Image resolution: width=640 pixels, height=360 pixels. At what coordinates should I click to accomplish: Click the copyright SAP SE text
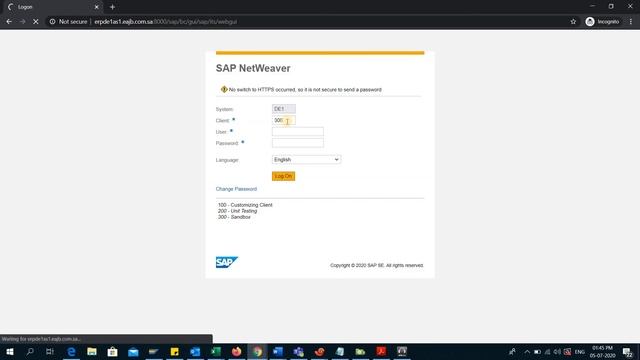tap(377, 265)
